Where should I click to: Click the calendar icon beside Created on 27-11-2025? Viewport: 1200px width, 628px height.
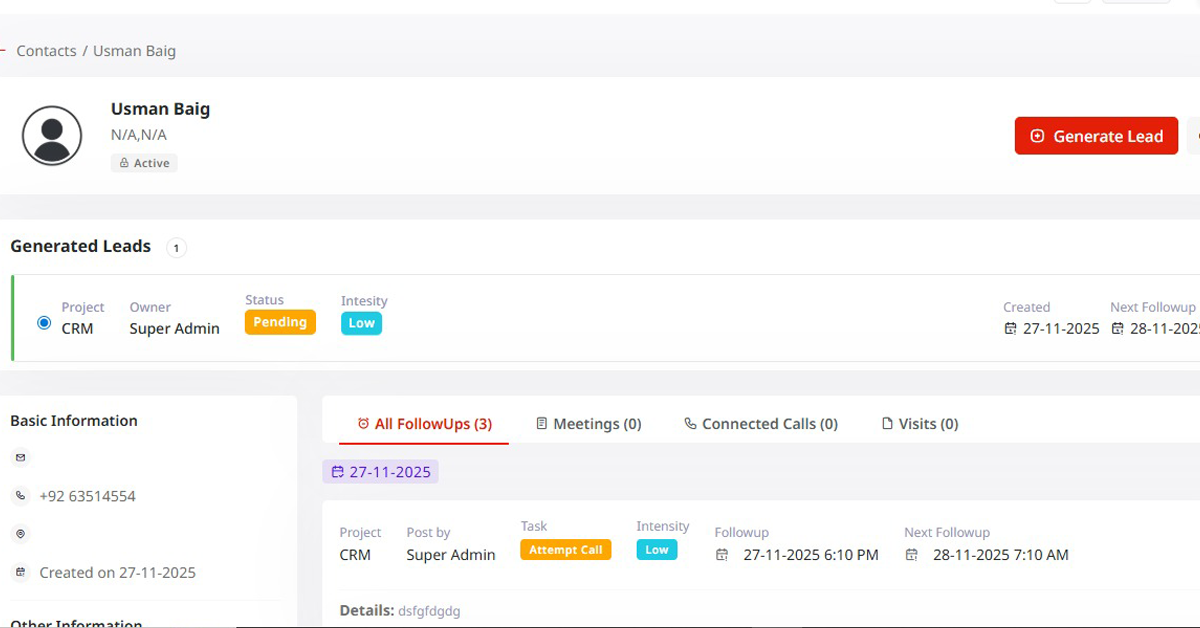tap(20, 572)
